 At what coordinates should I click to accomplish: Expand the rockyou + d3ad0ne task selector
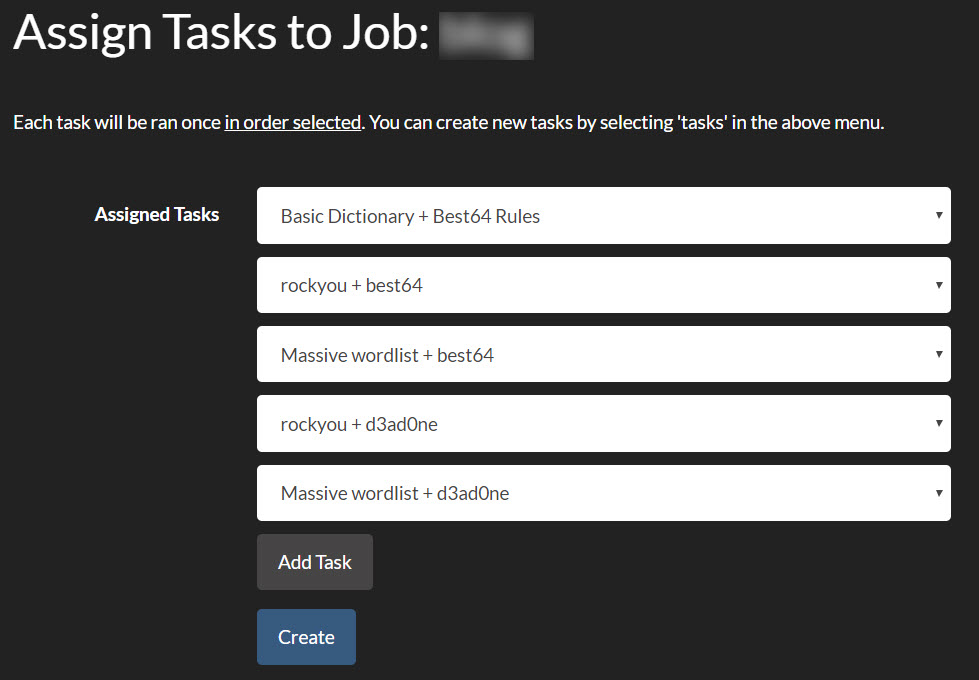(x=604, y=423)
